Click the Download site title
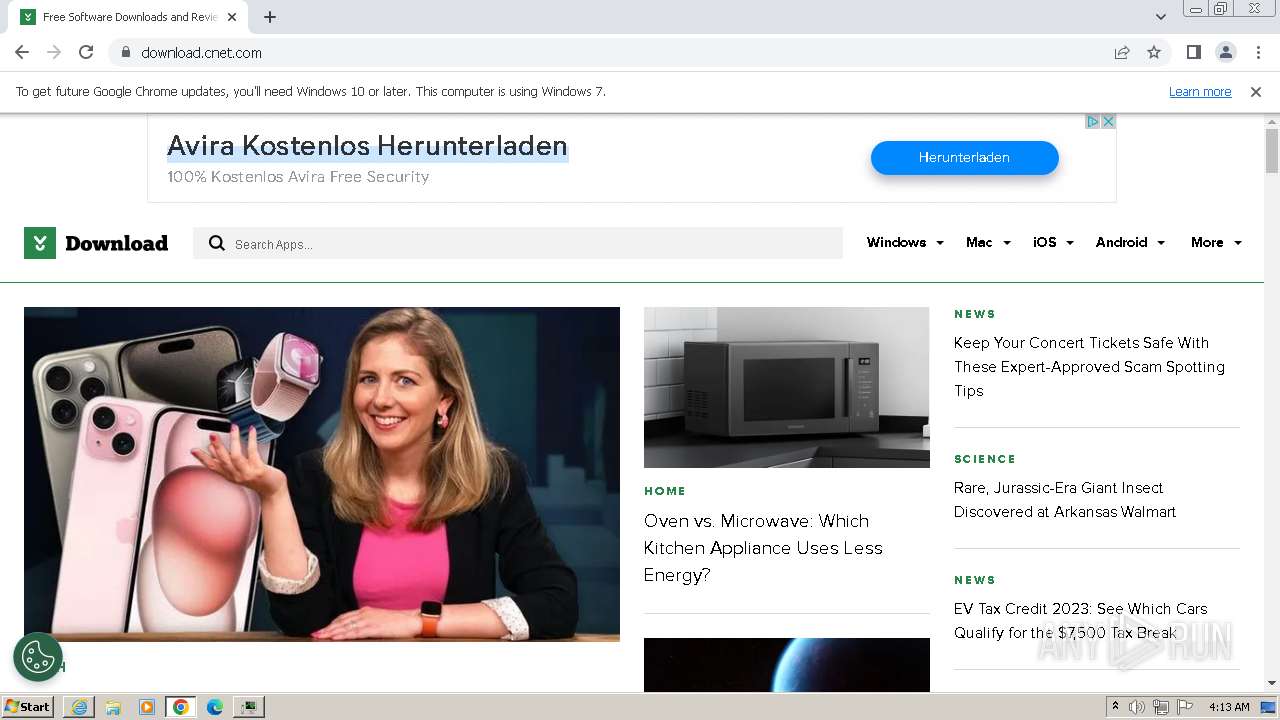This screenshot has width=1280, height=720. (x=116, y=243)
